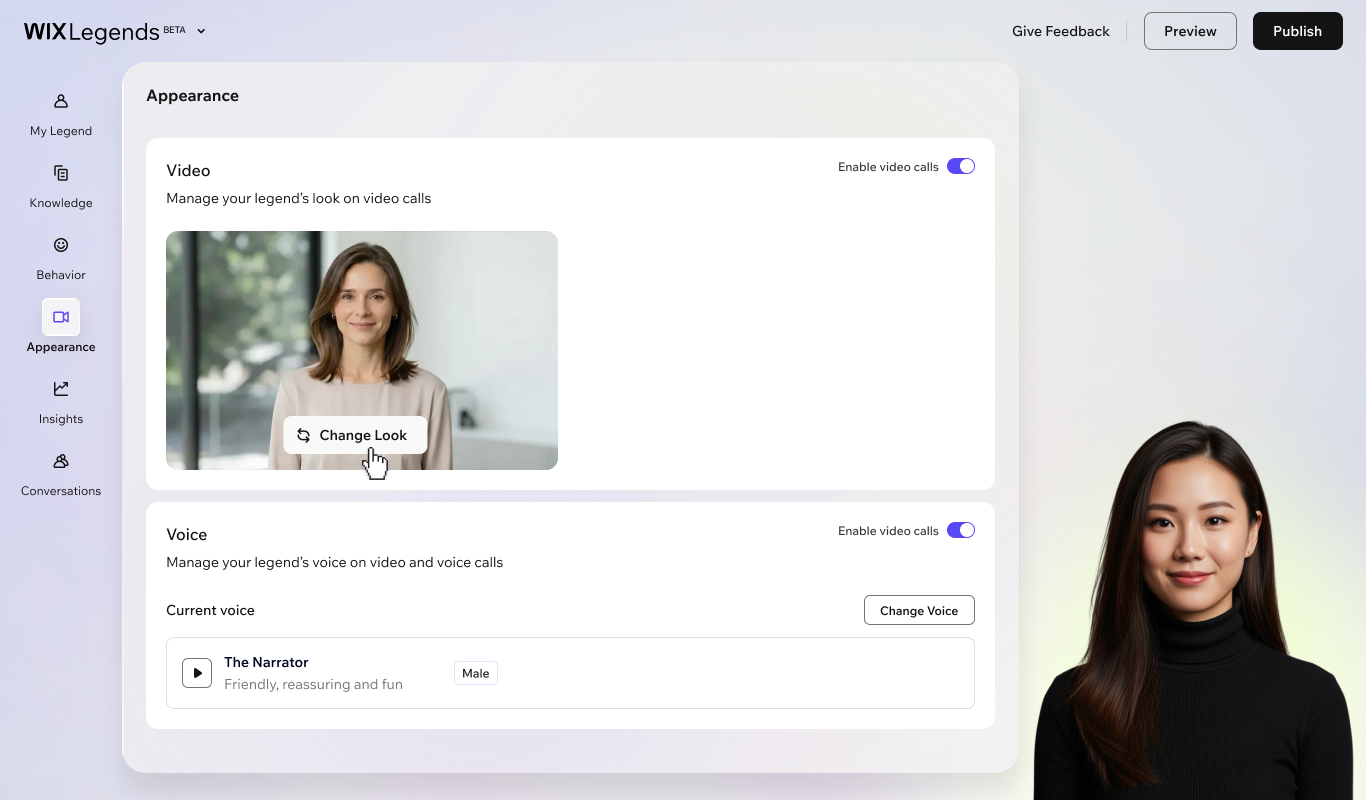The image size is (1366, 800).
Task: Select The Narrator voice name
Action: click(266, 662)
